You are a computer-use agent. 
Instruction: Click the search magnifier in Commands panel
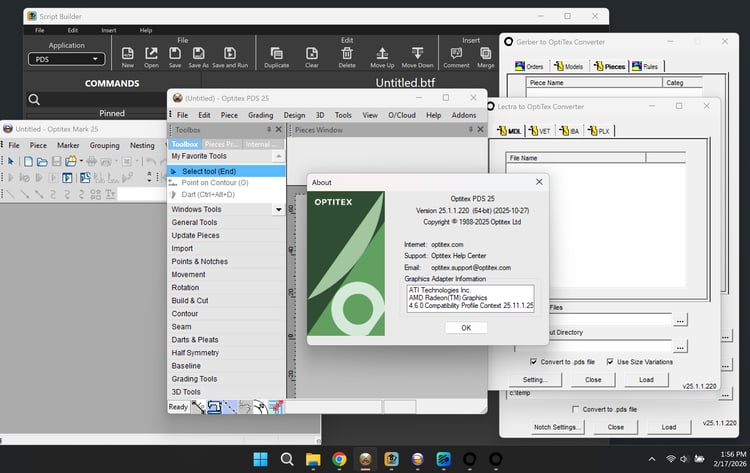click(34, 99)
